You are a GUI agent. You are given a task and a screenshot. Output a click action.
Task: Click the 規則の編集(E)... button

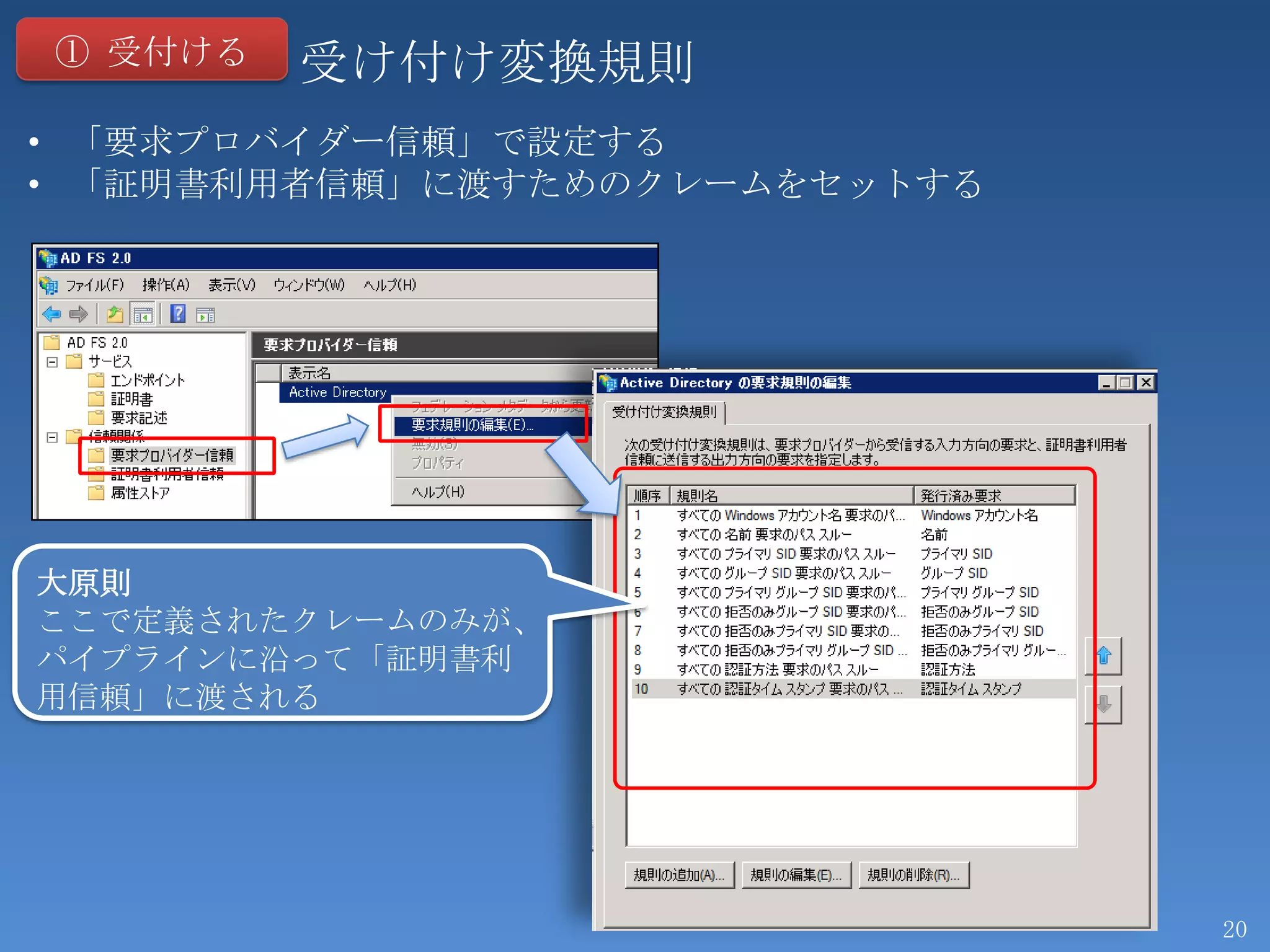[796, 875]
